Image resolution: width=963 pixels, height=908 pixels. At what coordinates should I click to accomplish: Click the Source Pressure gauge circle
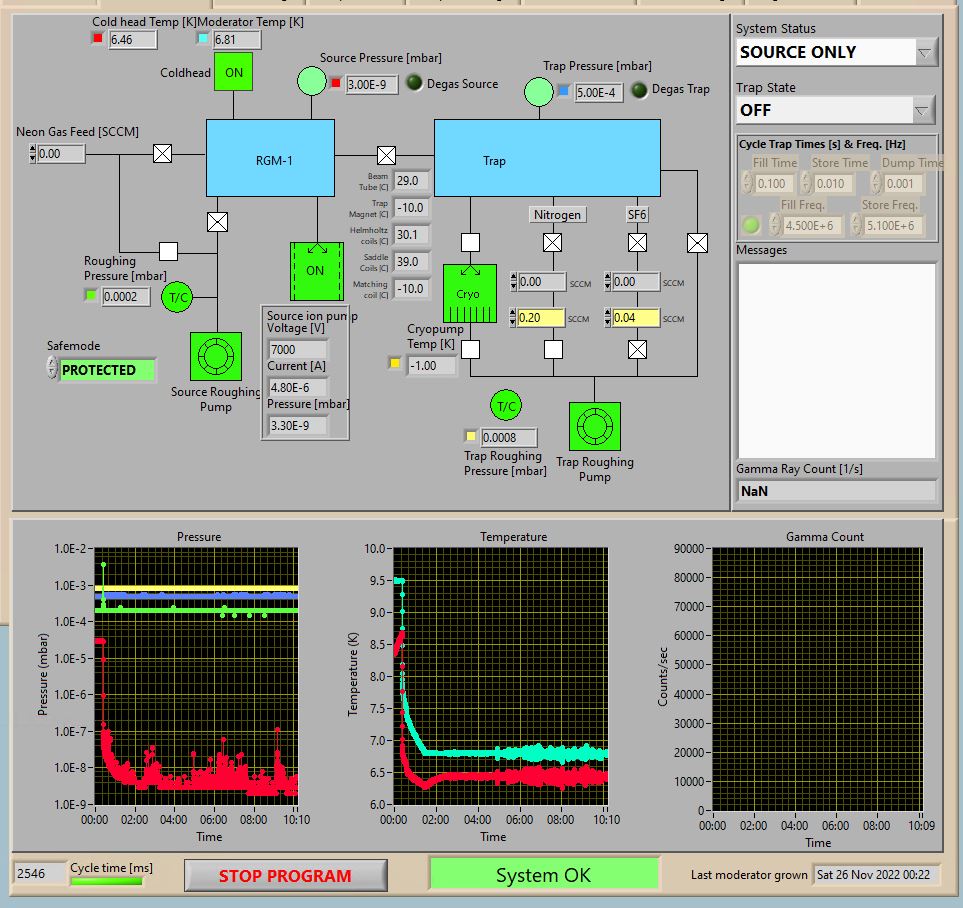pos(311,82)
